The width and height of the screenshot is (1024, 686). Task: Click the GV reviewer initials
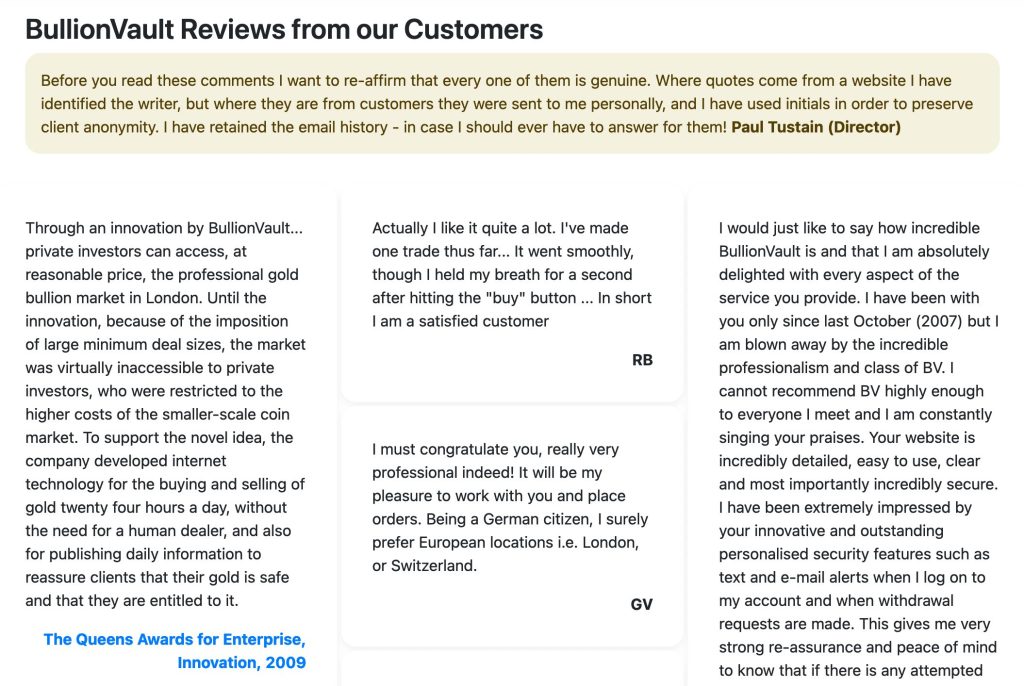(641, 604)
